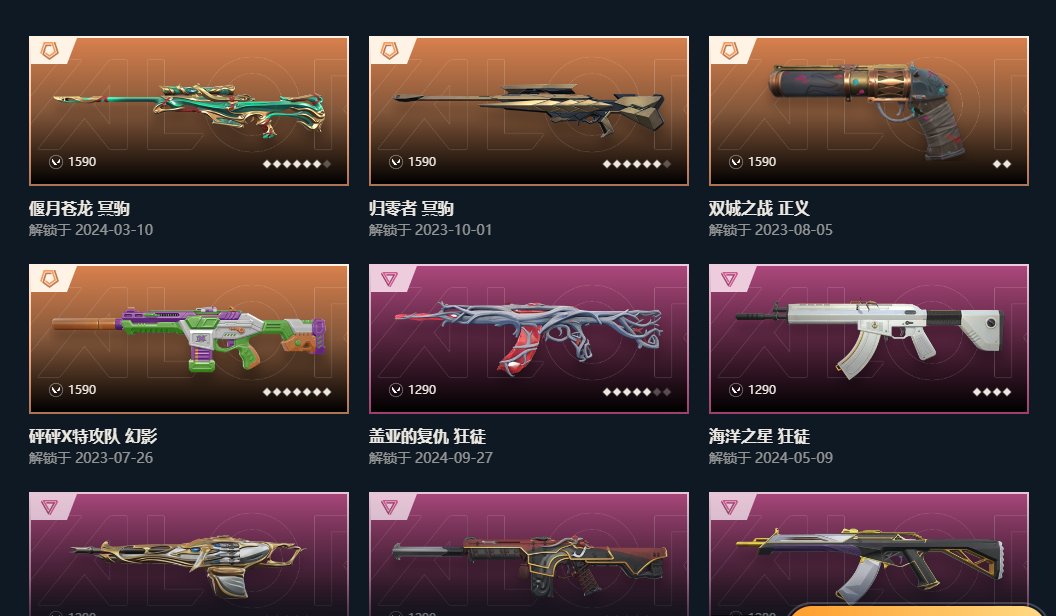Select the white 海洋之星 狂徒 rifle image
This screenshot has height=616, width=1056.
[869, 339]
